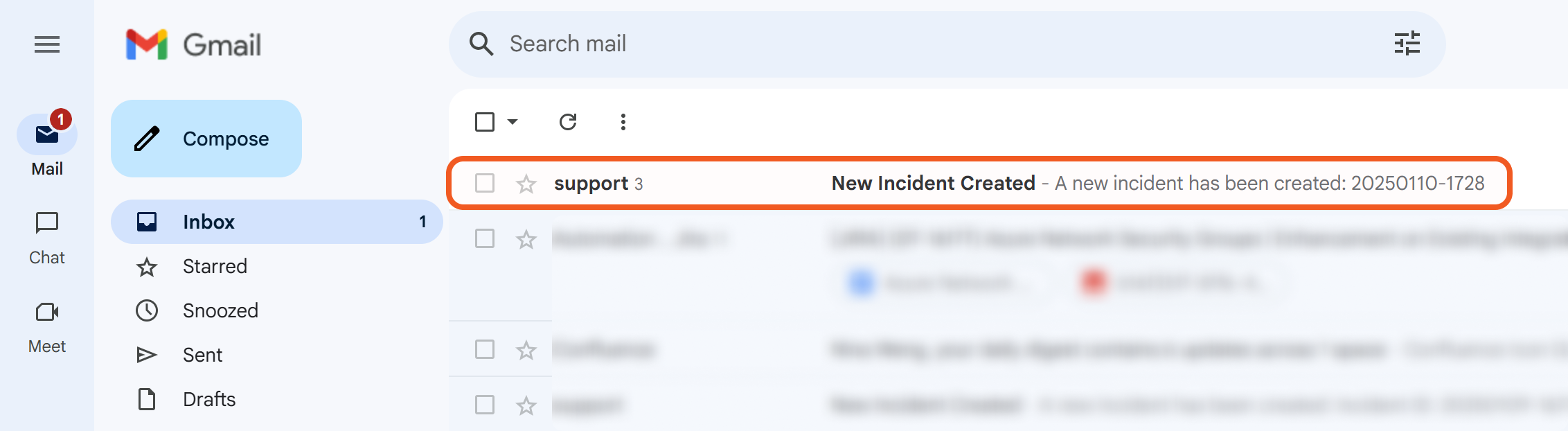
Task: Click the Compose button
Action: [206, 139]
